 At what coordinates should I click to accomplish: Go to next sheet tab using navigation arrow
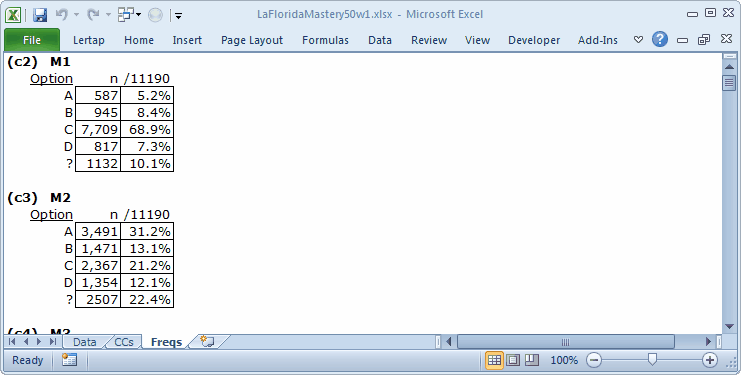pos(39,341)
